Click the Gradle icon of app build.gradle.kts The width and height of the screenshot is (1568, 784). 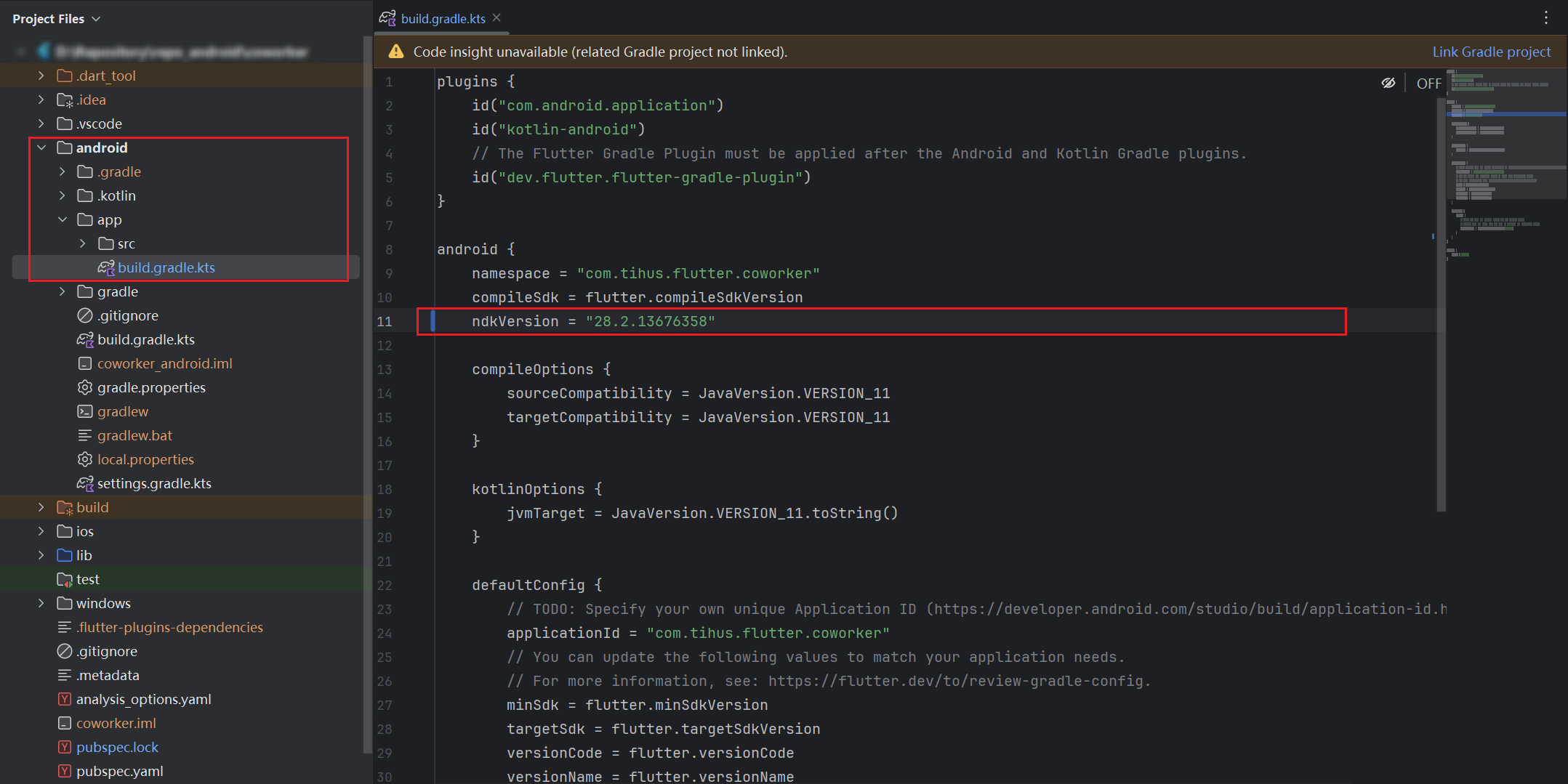click(x=106, y=267)
